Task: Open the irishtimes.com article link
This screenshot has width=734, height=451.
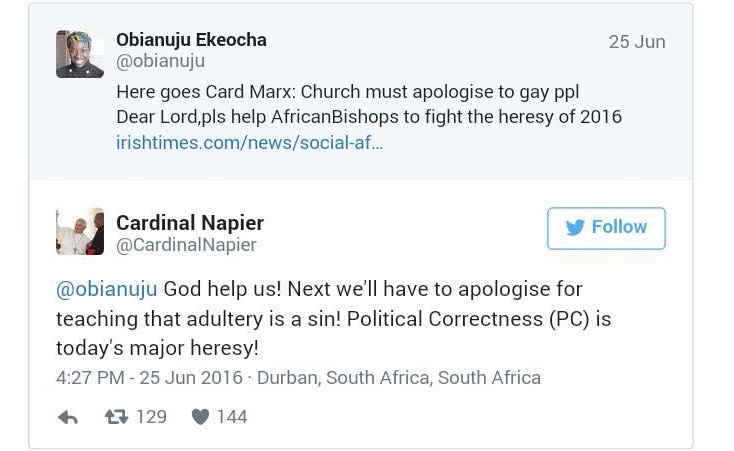Action: click(249, 143)
